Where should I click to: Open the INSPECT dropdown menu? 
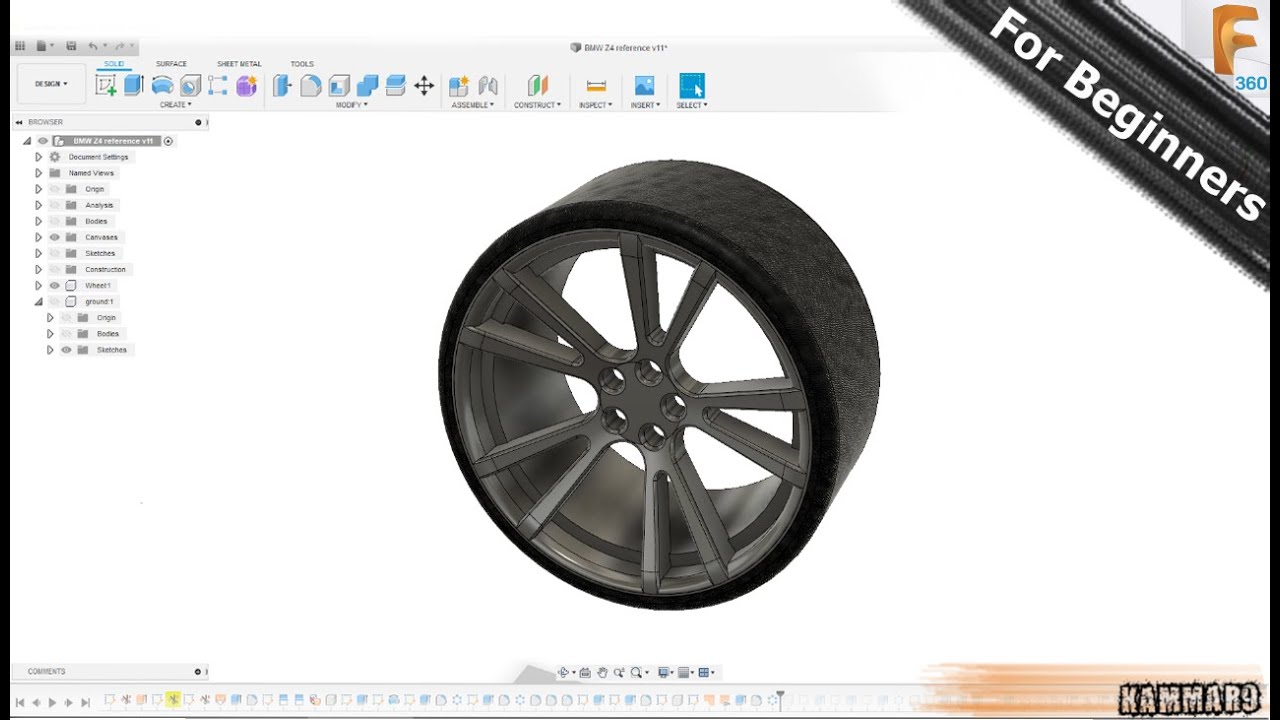(x=595, y=104)
